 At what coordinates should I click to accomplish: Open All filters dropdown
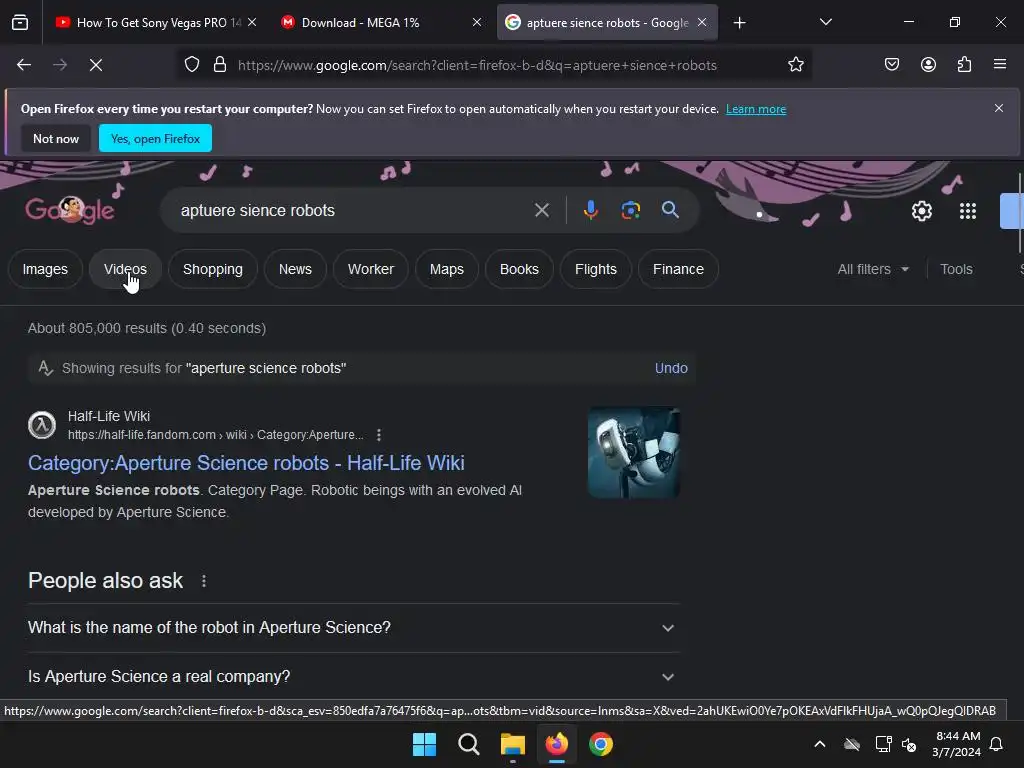pos(873,269)
